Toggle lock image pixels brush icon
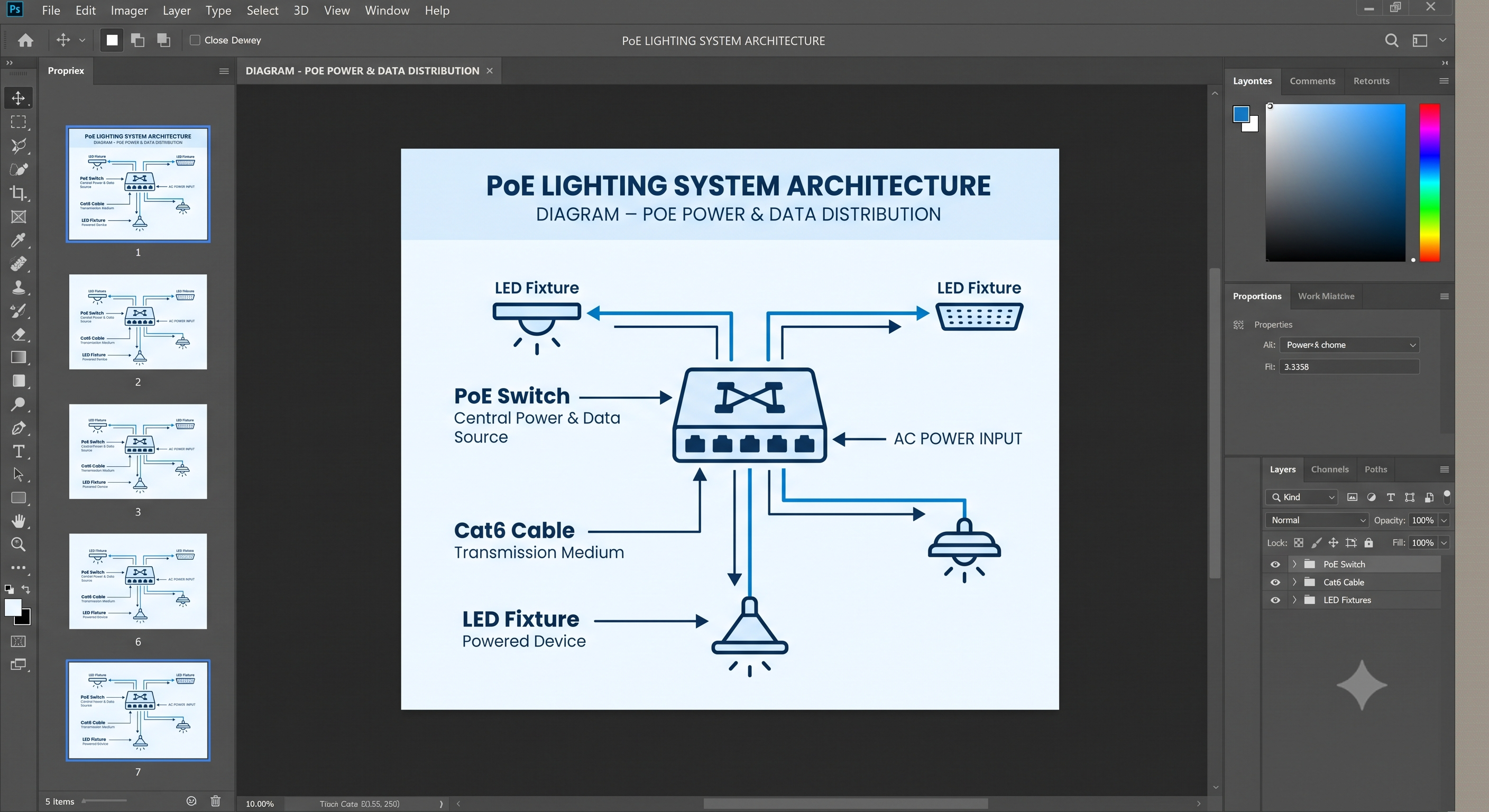 (1316, 543)
